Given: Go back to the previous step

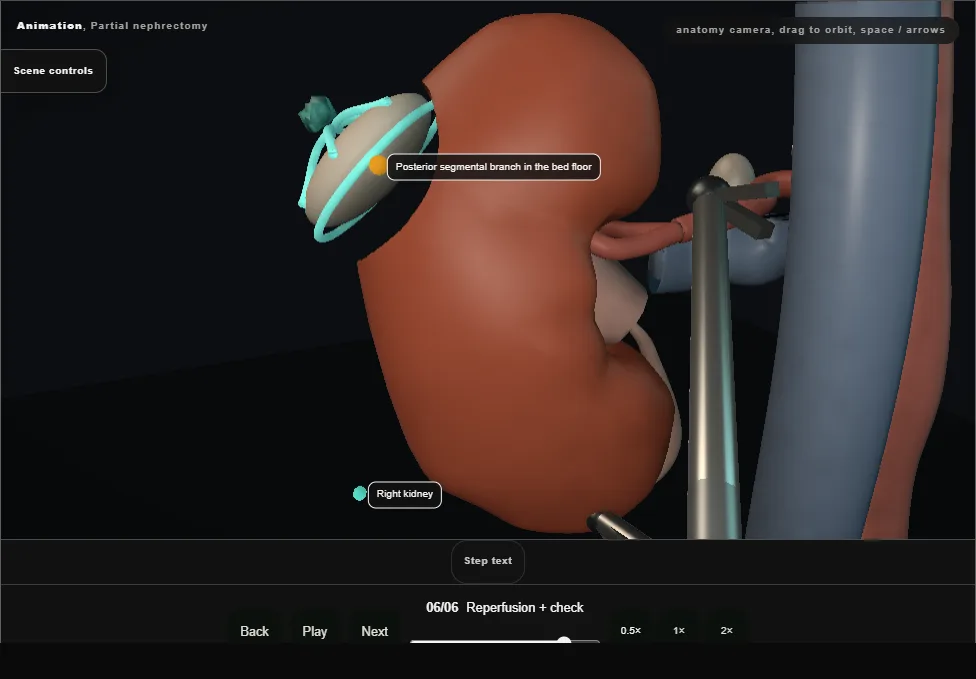Looking at the screenshot, I should click(255, 631).
